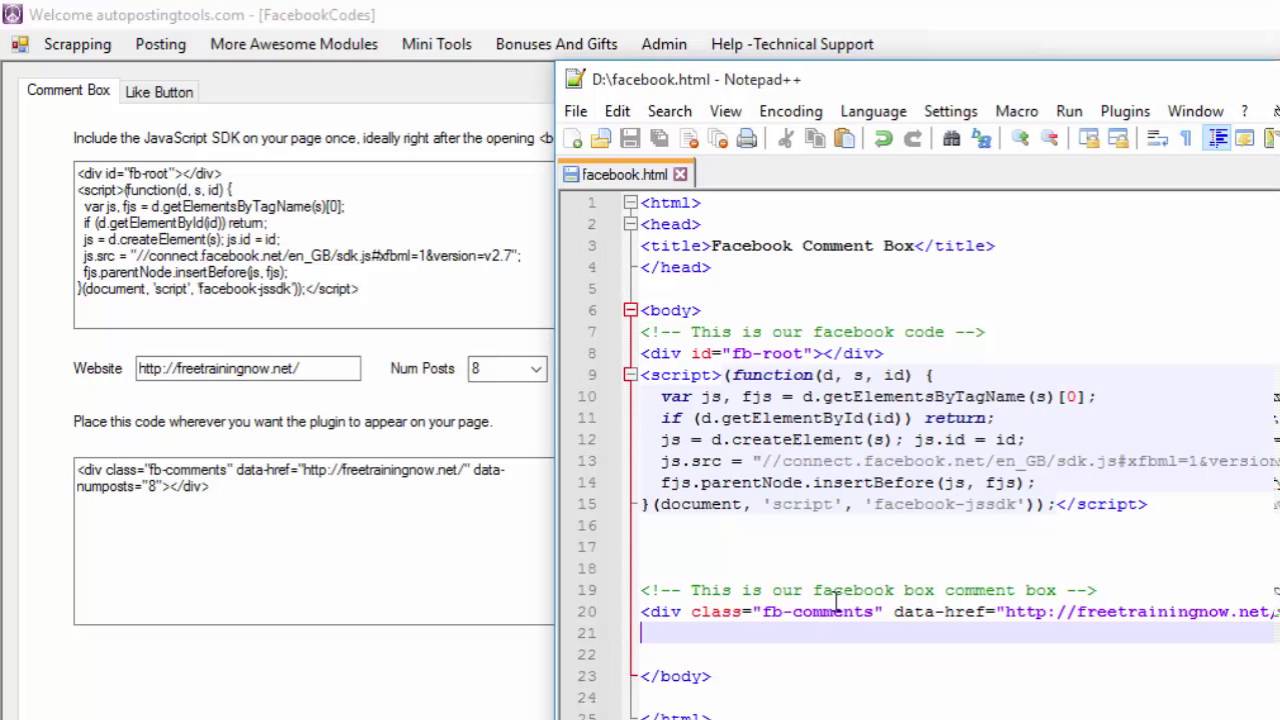The height and width of the screenshot is (720, 1280).
Task: Click the Zoom In magnifier icon
Action: coord(1020,139)
